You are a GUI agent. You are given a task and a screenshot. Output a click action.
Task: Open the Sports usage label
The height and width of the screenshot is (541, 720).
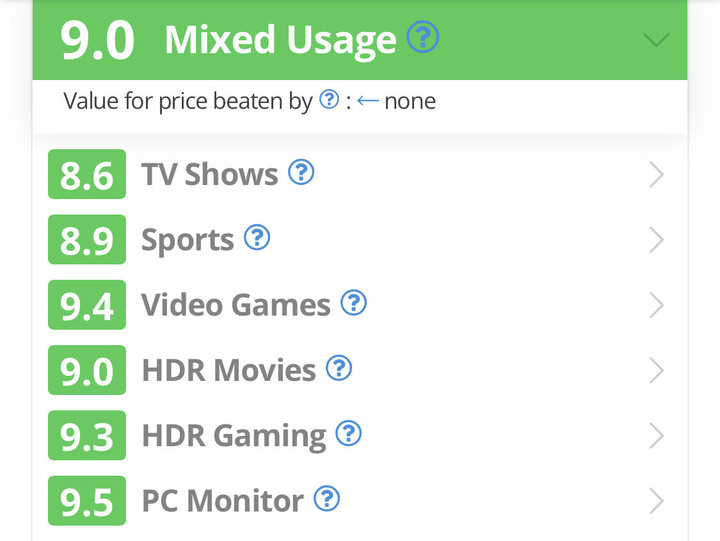tap(187, 241)
